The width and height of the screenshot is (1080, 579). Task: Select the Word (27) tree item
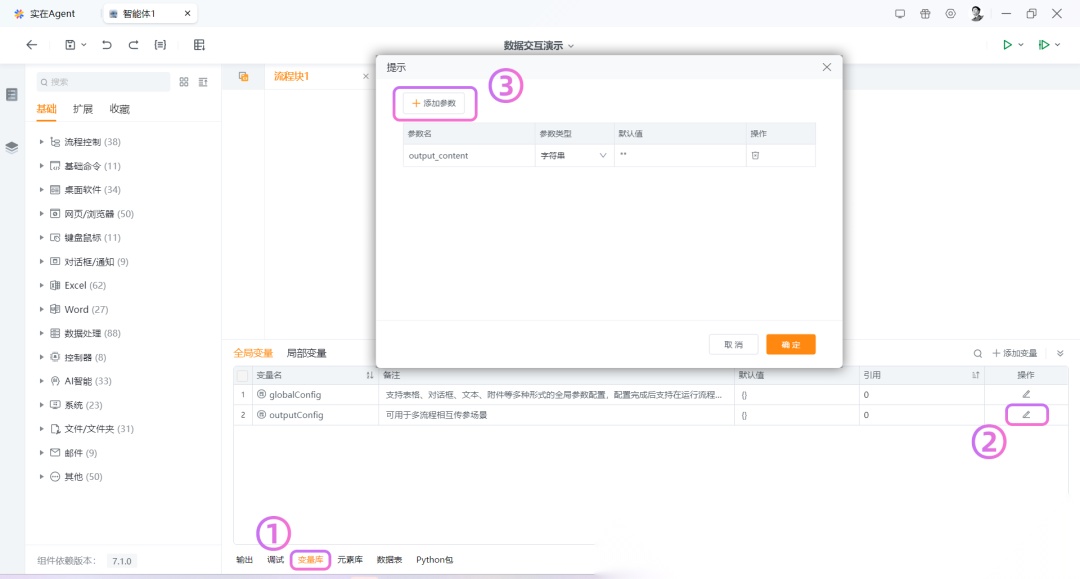tap(86, 309)
